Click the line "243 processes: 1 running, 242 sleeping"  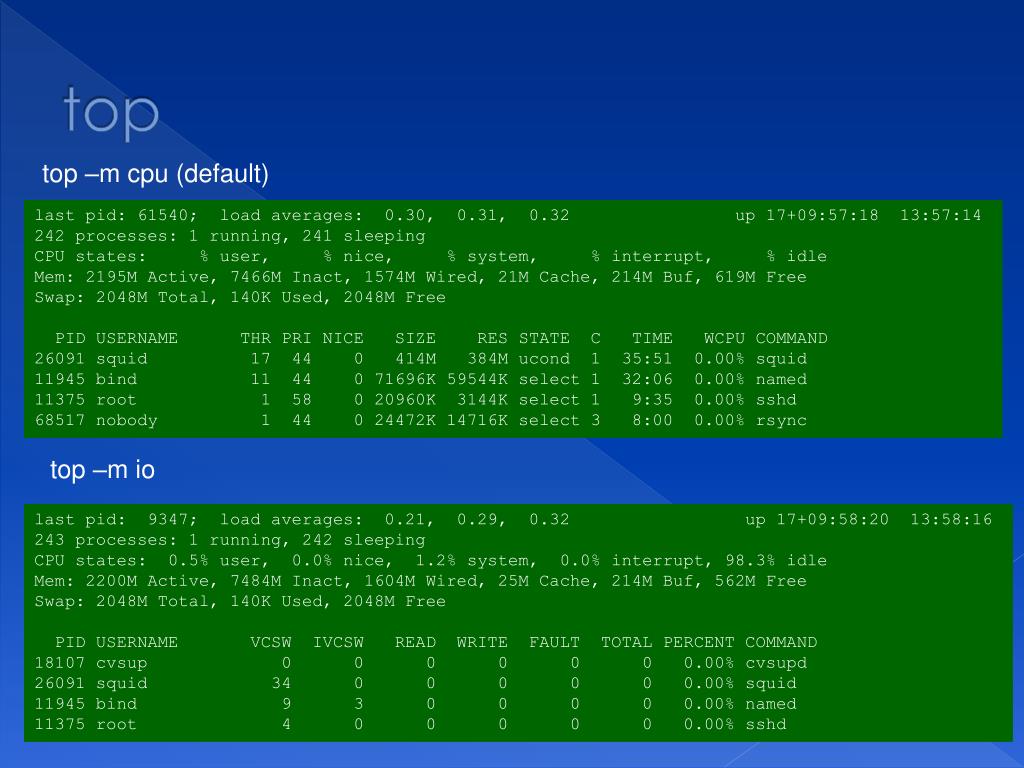point(230,541)
